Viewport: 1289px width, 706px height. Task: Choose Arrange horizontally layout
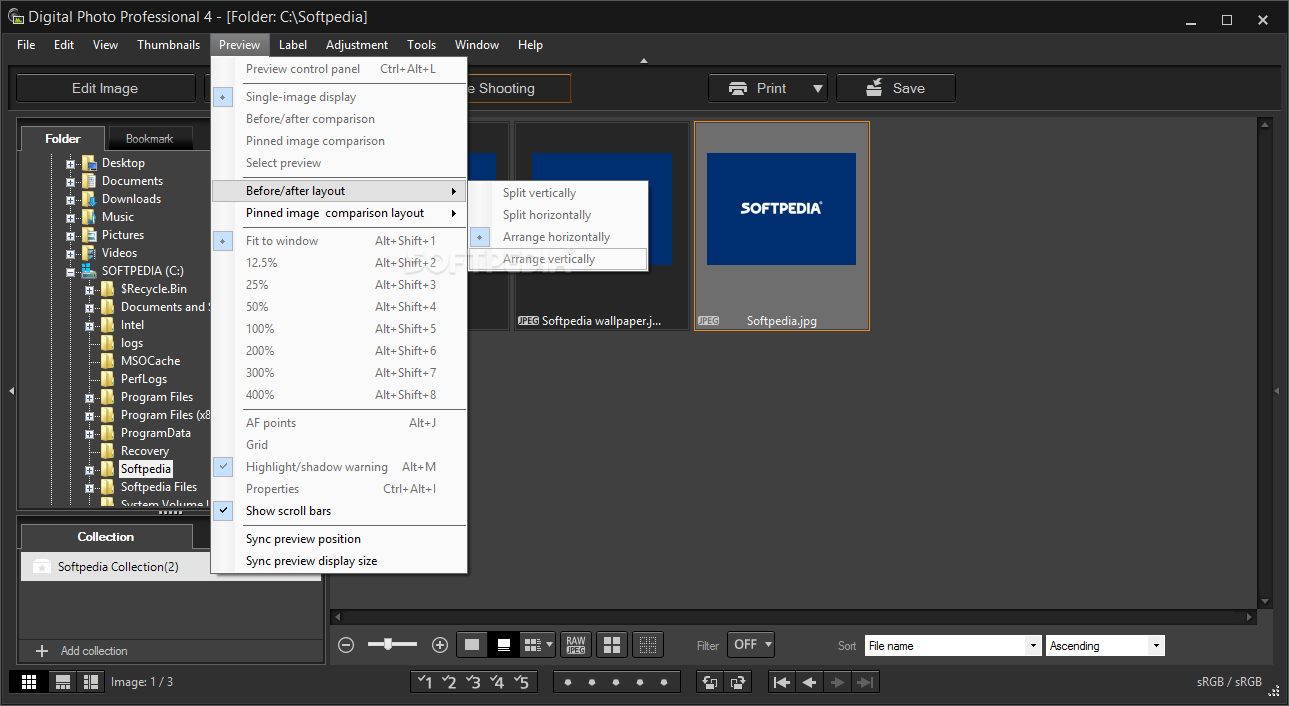pos(558,237)
